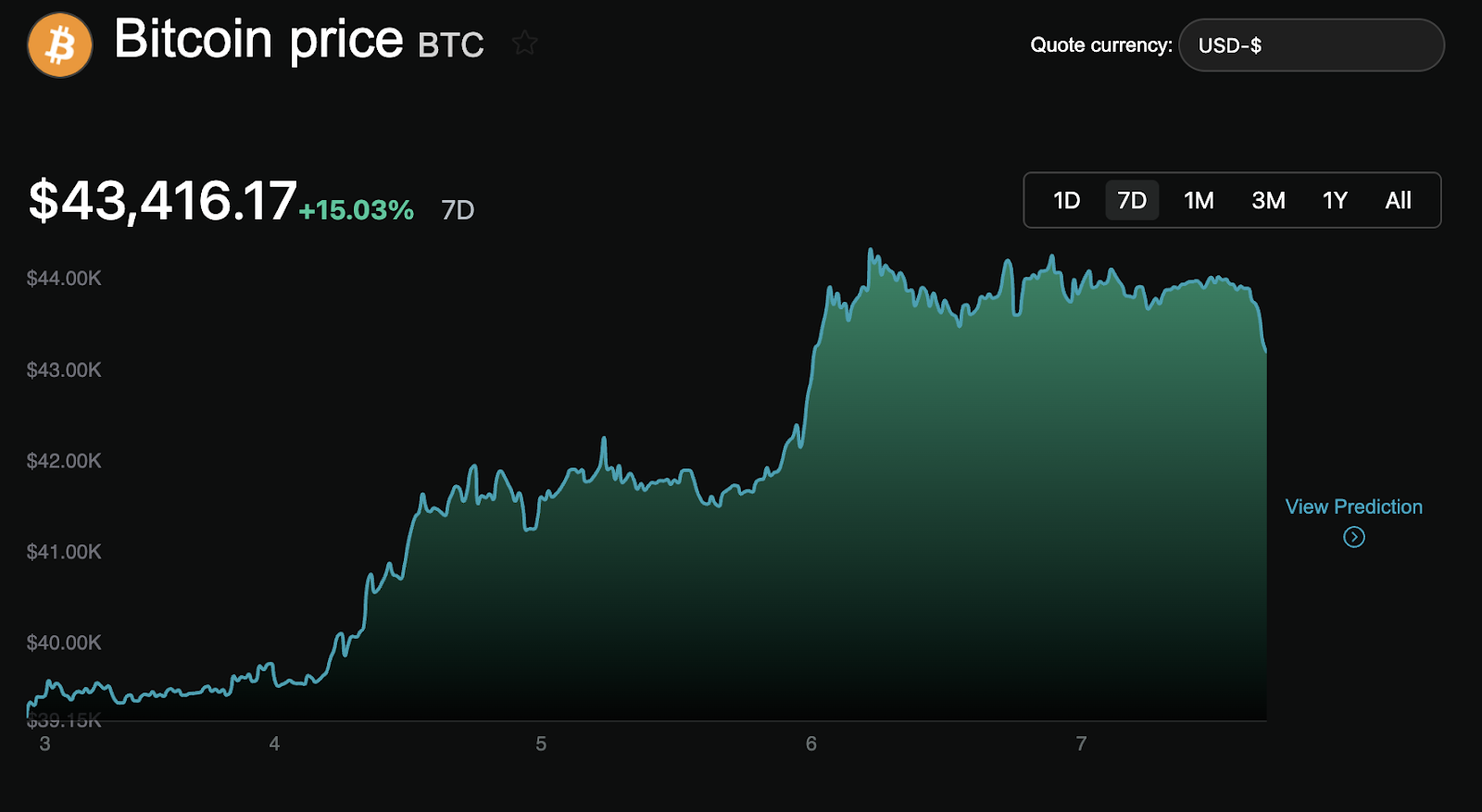Click the $40.00K axis label
Screen dimensions: 1482x812
64,643
